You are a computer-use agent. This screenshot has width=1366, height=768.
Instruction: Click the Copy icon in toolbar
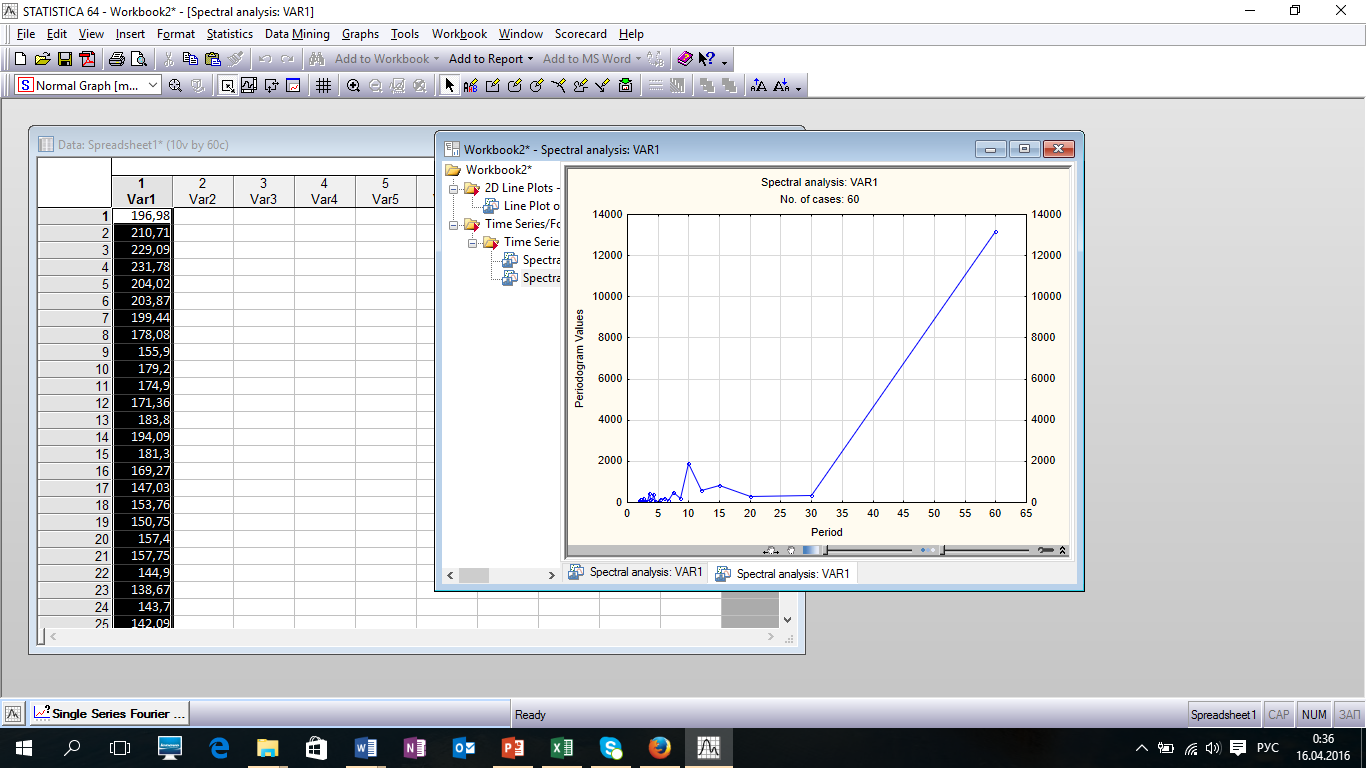tap(190, 59)
